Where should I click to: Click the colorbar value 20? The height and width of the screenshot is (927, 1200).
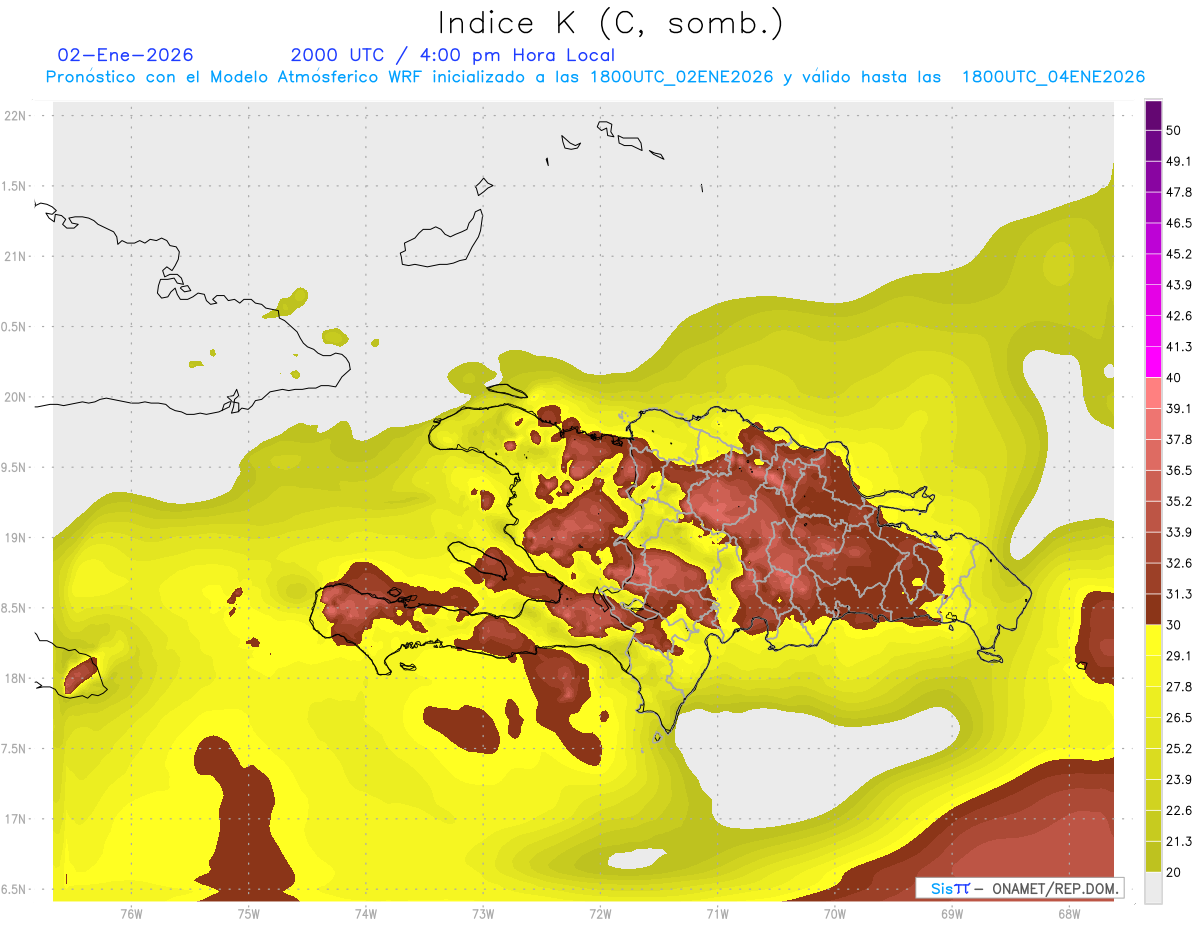tap(1175, 872)
